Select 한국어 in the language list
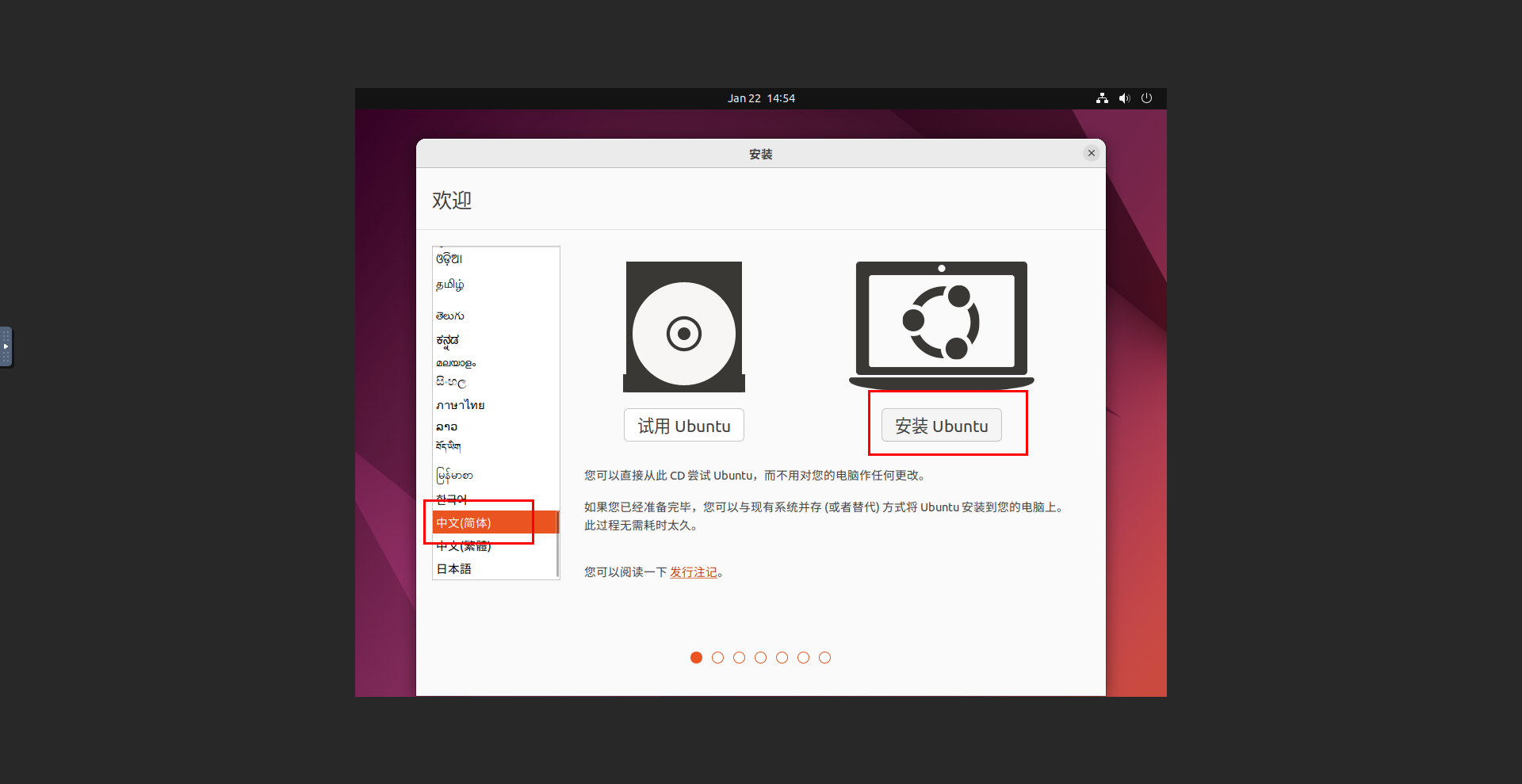Screen dimensions: 1522x784 [452, 499]
